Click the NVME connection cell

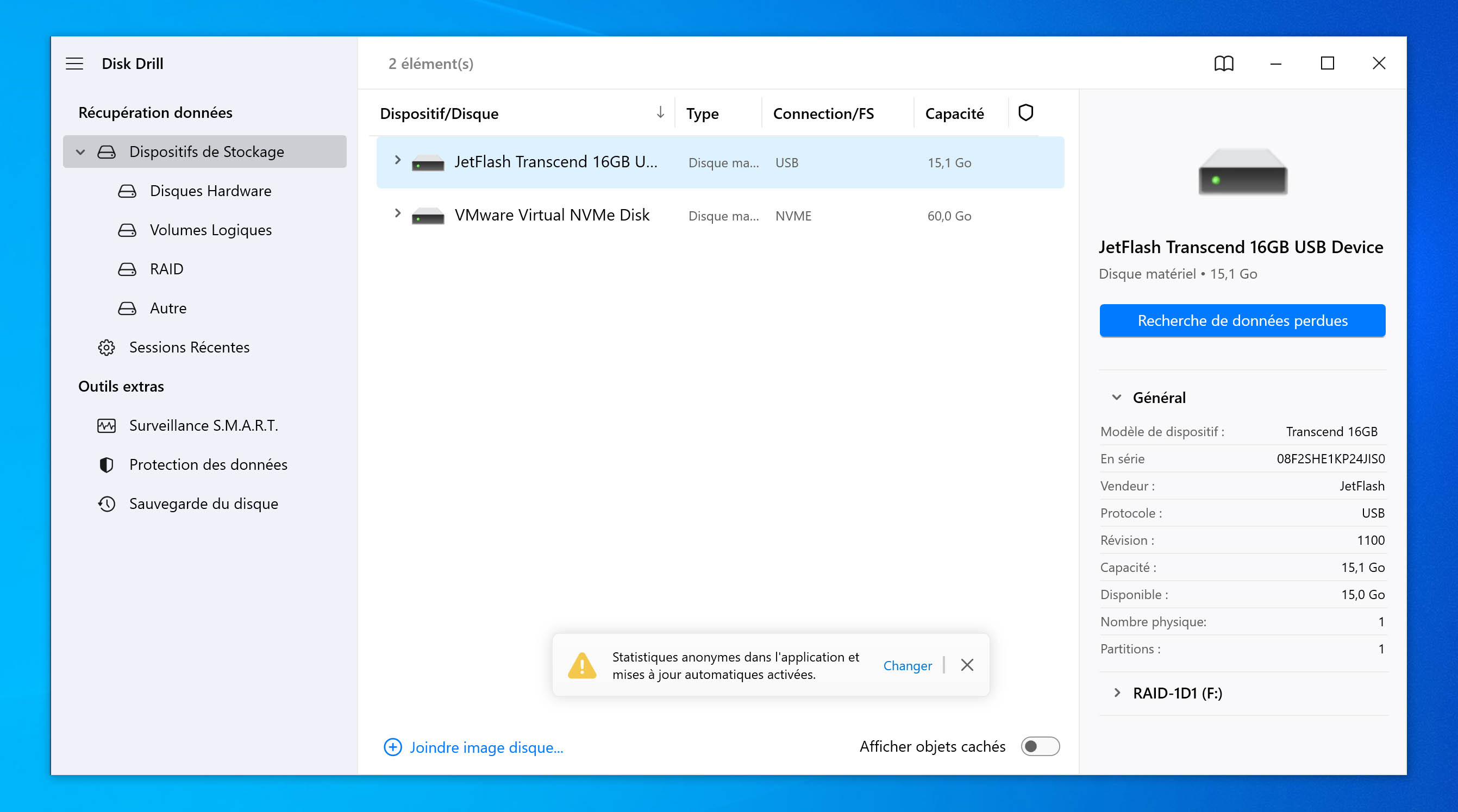click(x=793, y=216)
